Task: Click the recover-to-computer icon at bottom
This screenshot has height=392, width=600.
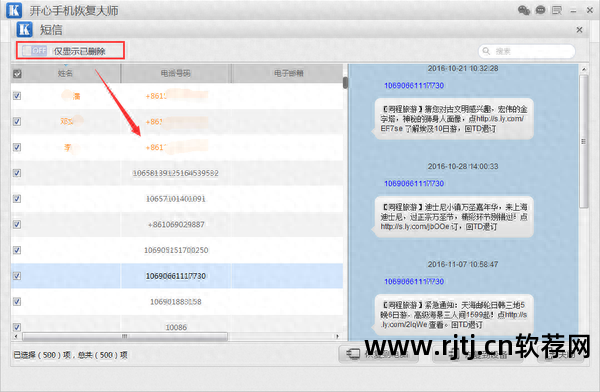Action: pyautogui.click(x=353, y=354)
